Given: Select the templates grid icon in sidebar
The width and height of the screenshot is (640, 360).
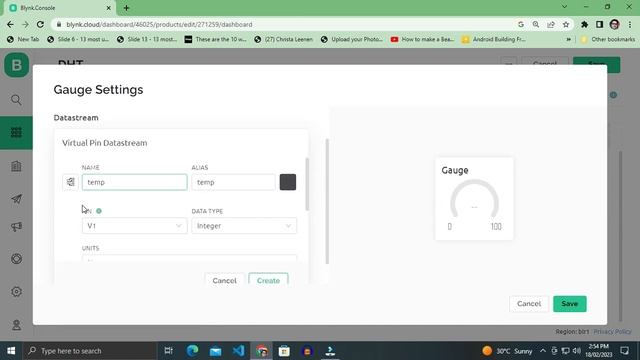Looking at the screenshot, I should coord(16,132).
